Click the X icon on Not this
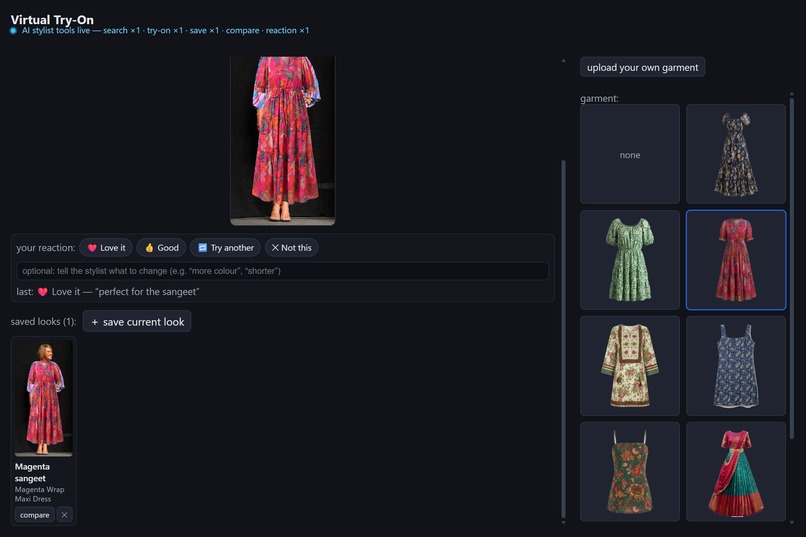This screenshot has height=537, width=806. coord(275,248)
